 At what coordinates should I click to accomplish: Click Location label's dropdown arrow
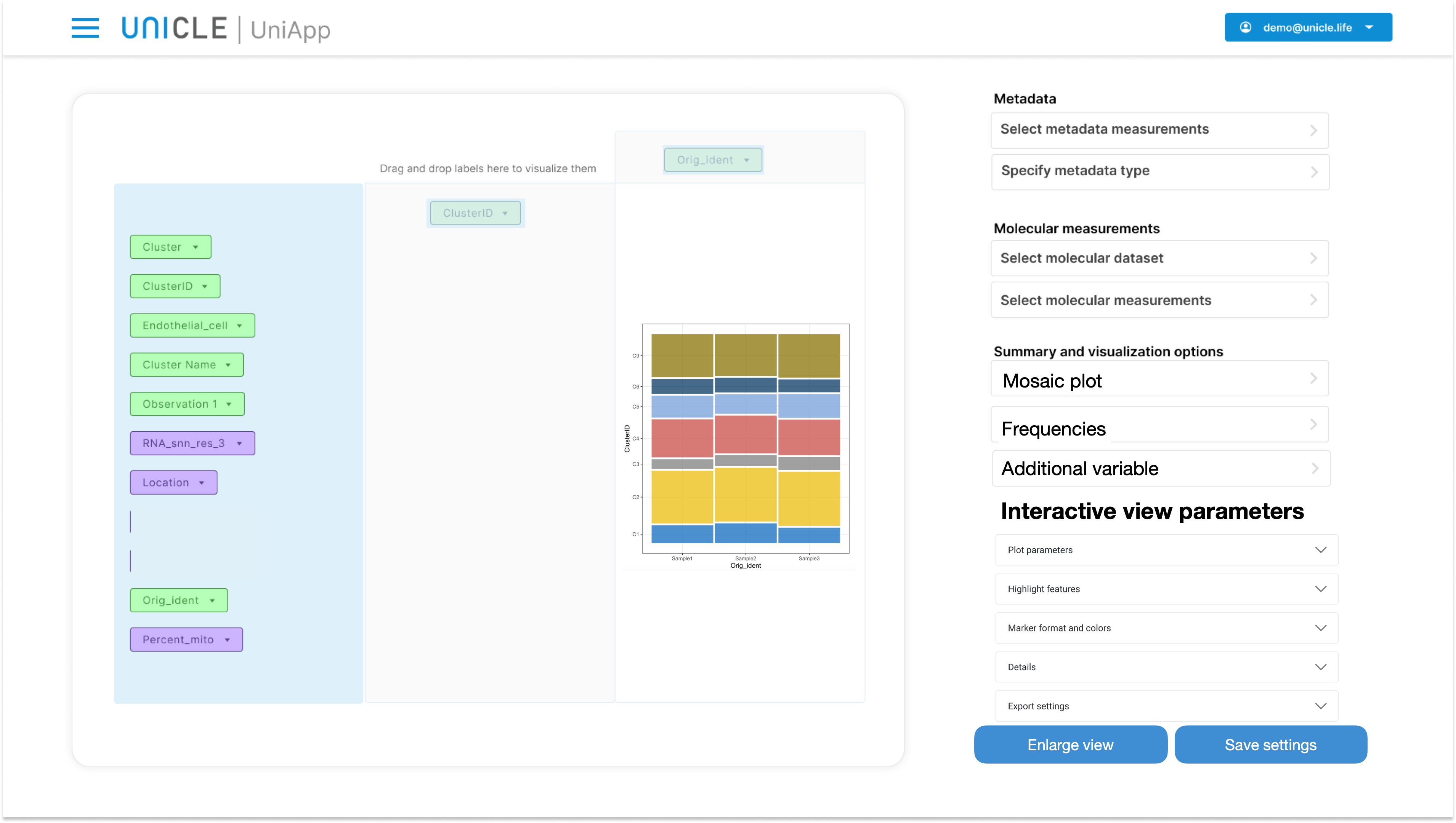[202, 483]
